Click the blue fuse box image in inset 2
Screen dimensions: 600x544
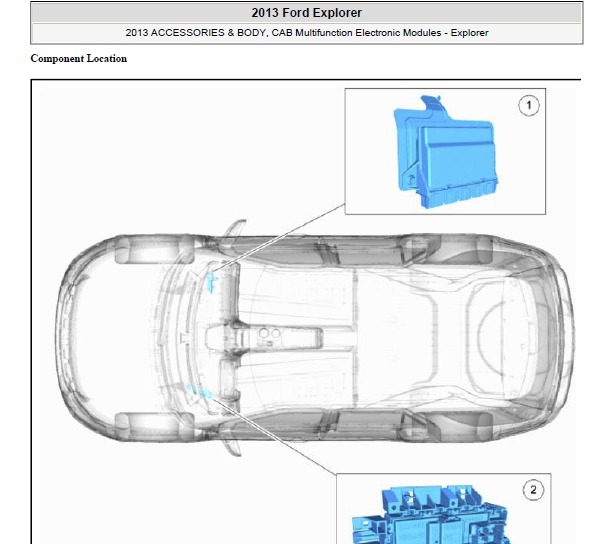(x=431, y=515)
